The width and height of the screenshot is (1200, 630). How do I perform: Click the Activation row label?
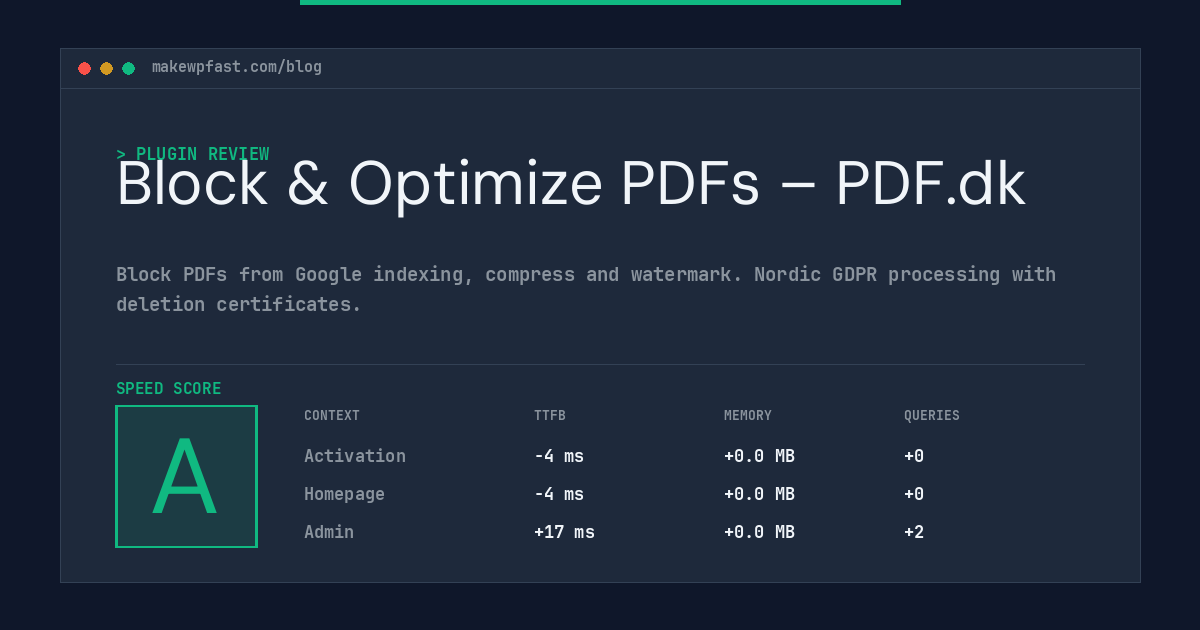pyautogui.click(x=355, y=456)
